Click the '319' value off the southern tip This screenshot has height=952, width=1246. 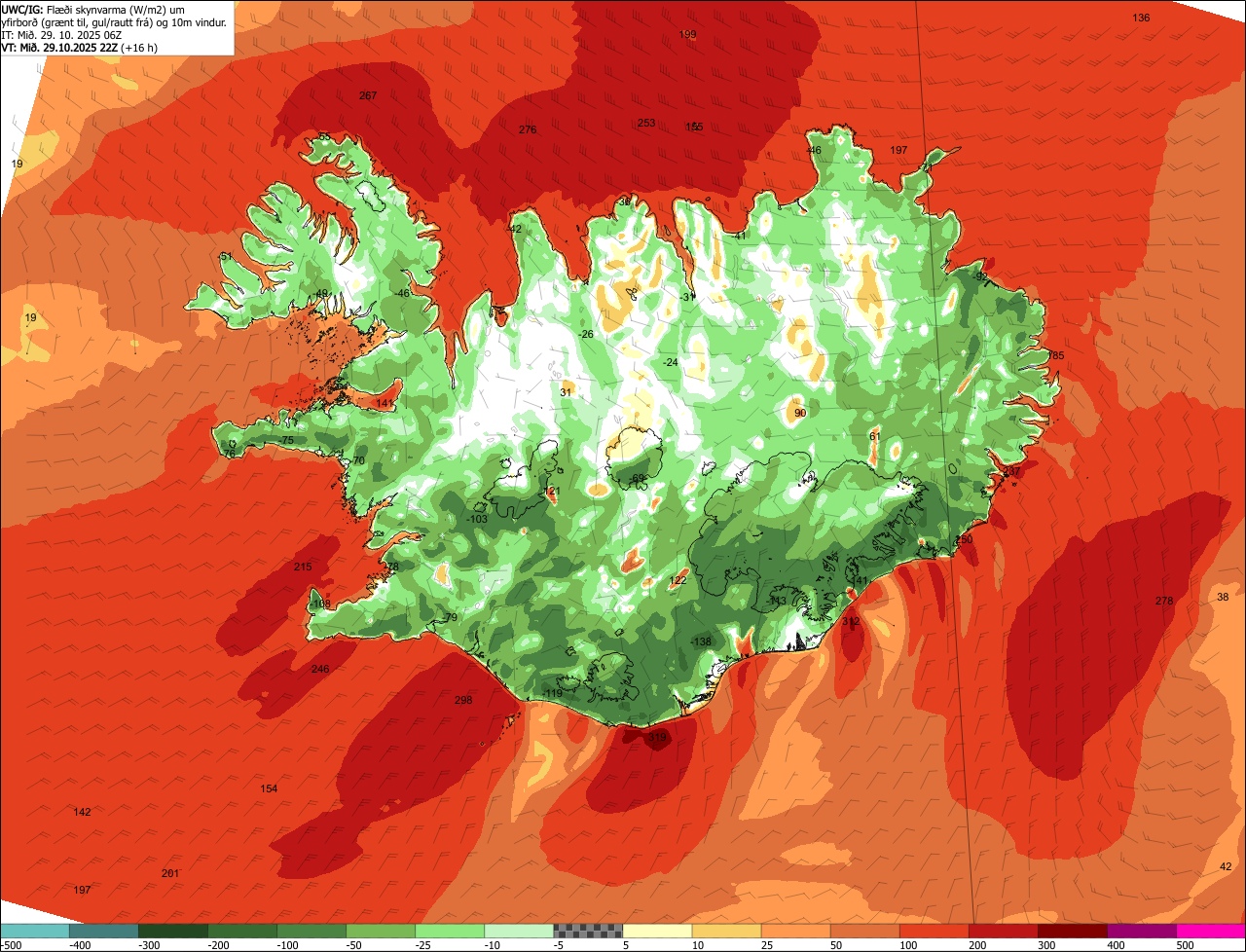[657, 738]
